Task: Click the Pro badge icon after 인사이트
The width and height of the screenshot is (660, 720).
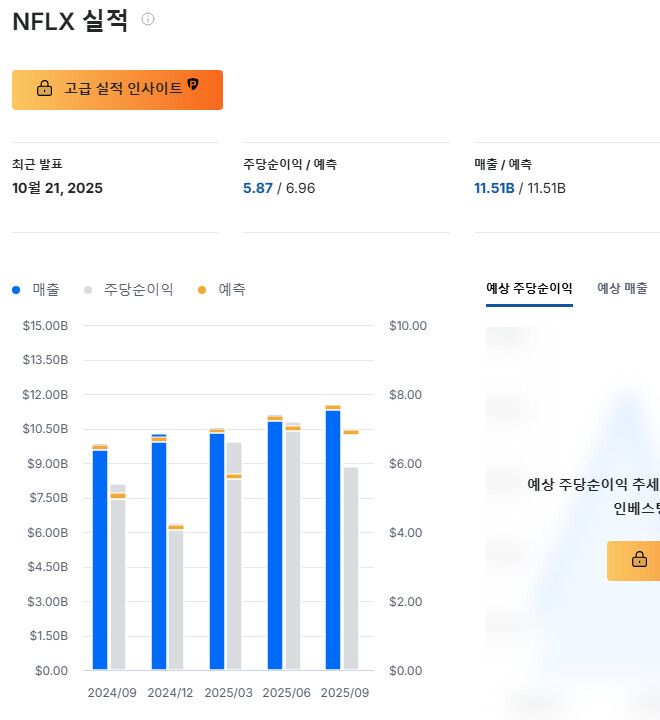Action: tap(193, 84)
